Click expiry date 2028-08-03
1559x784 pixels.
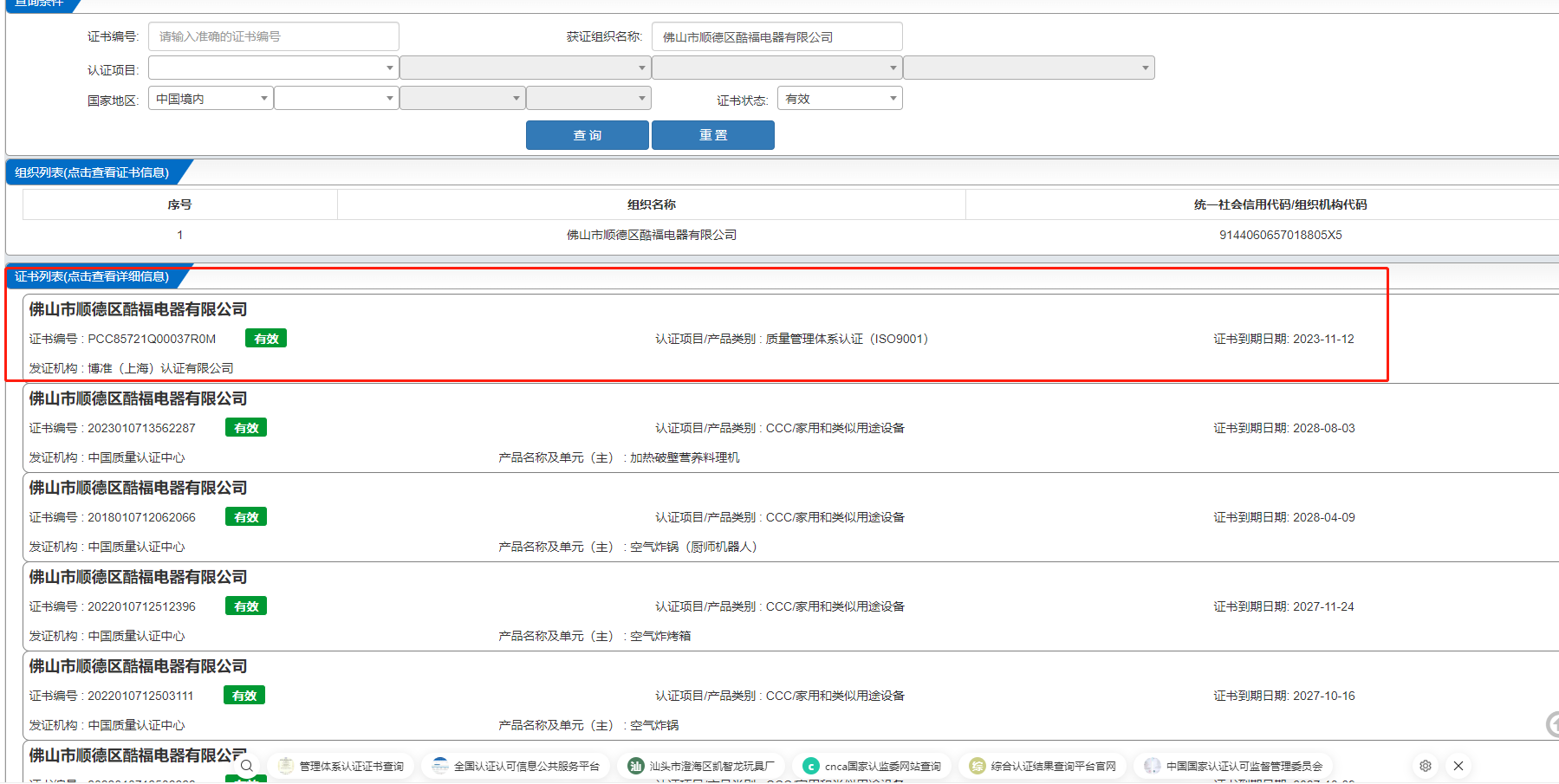[1324, 428]
